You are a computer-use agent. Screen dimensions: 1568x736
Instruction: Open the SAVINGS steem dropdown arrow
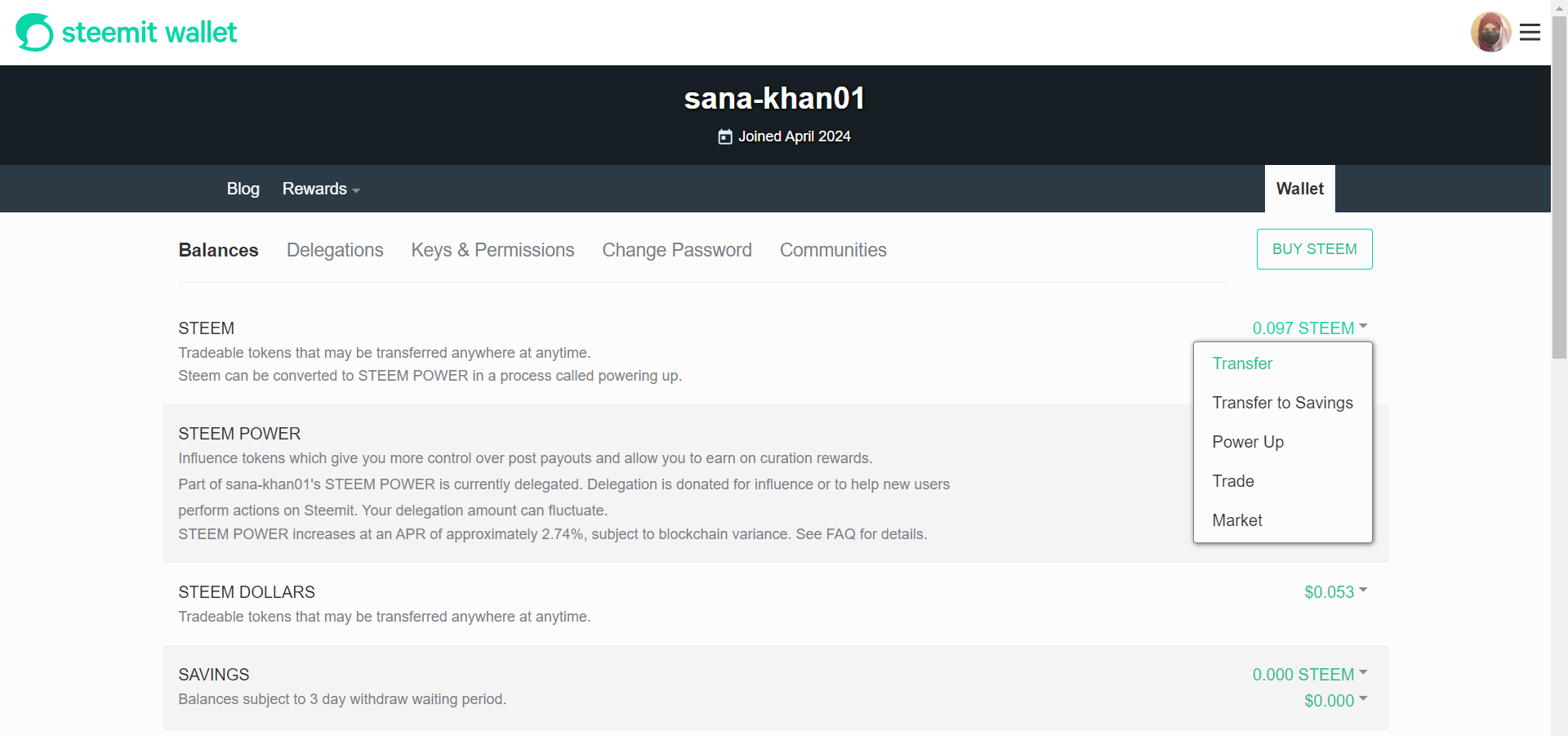[x=1363, y=673]
